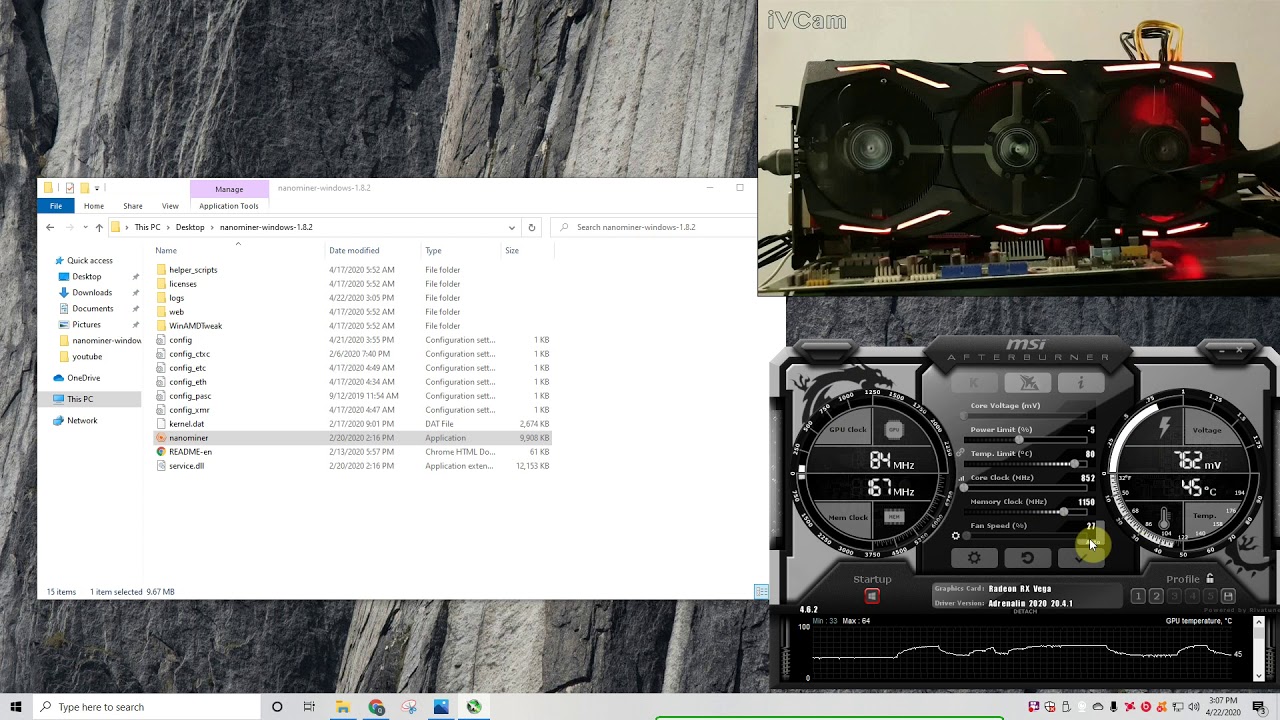Switch to details view icon in status bar
Image resolution: width=1280 pixels, height=720 pixels.
point(761,592)
